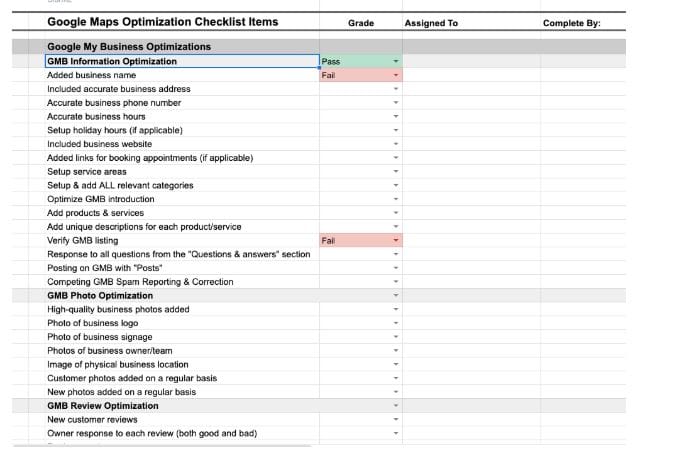Open Grade dropdown for Accurate business hours
The width and height of the screenshot is (674, 472).
pyautogui.click(x=396, y=116)
